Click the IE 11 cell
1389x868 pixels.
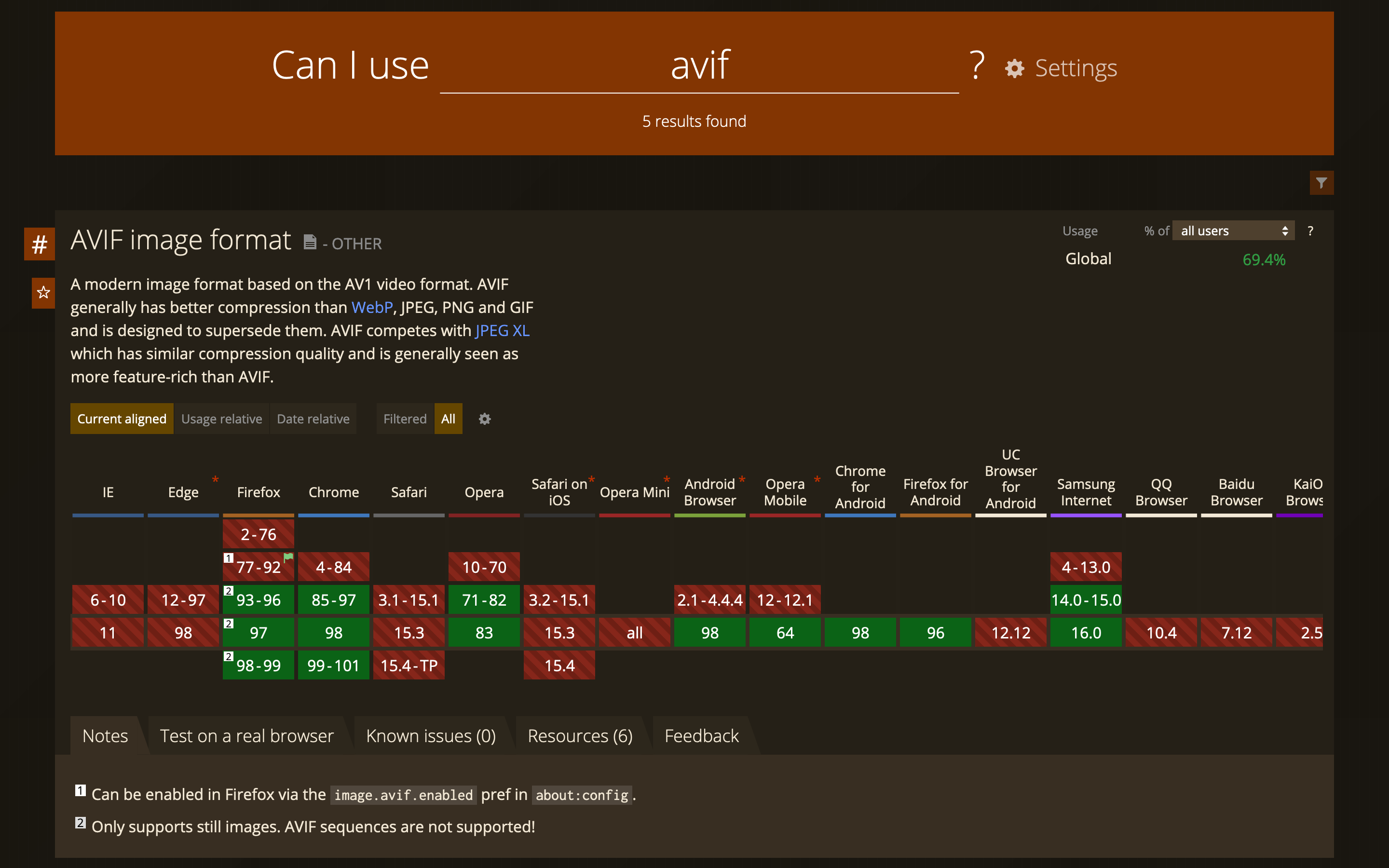click(108, 633)
